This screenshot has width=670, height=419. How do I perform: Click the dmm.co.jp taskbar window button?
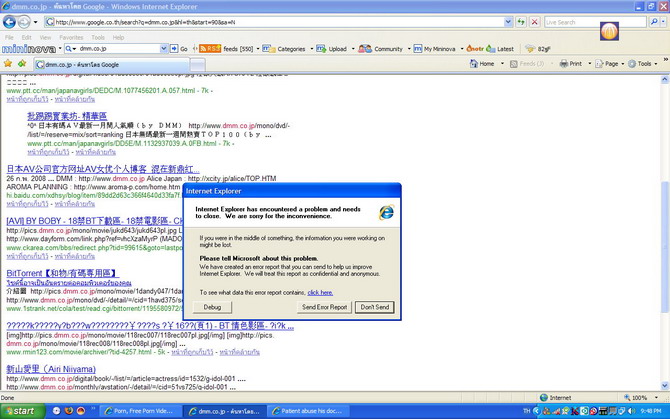tap(225, 411)
